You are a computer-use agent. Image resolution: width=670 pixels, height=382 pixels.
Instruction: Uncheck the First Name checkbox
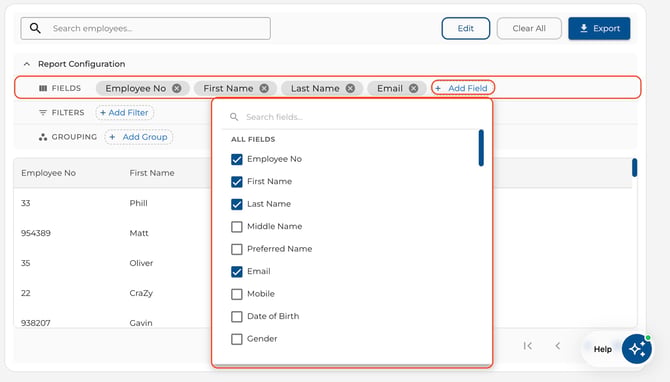[x=236, y=182]
